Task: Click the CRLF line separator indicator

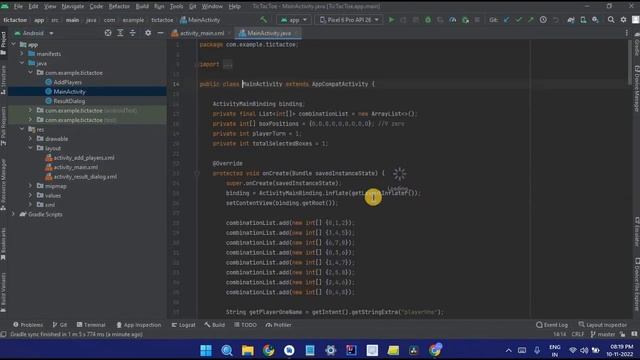Action: pyautogui.click(x=578, y=334)
